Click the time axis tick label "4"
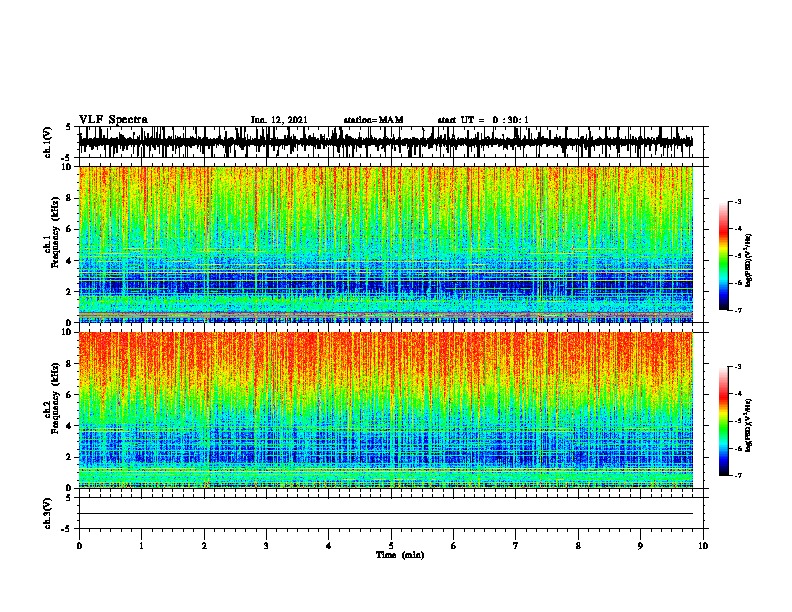This screenshot has width=792, height=612. [329, 546]
